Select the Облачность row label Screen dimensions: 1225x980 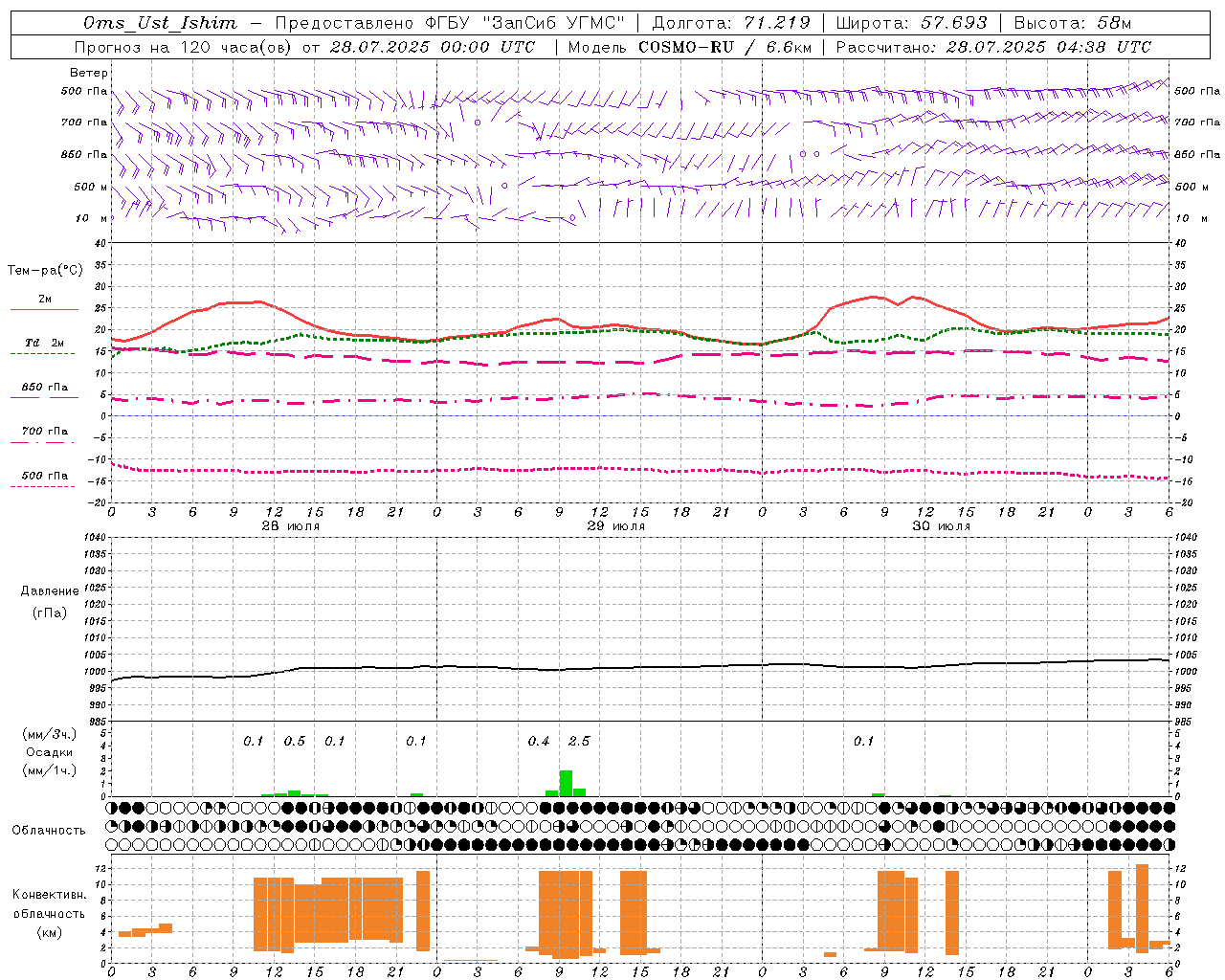click(49, 830)
